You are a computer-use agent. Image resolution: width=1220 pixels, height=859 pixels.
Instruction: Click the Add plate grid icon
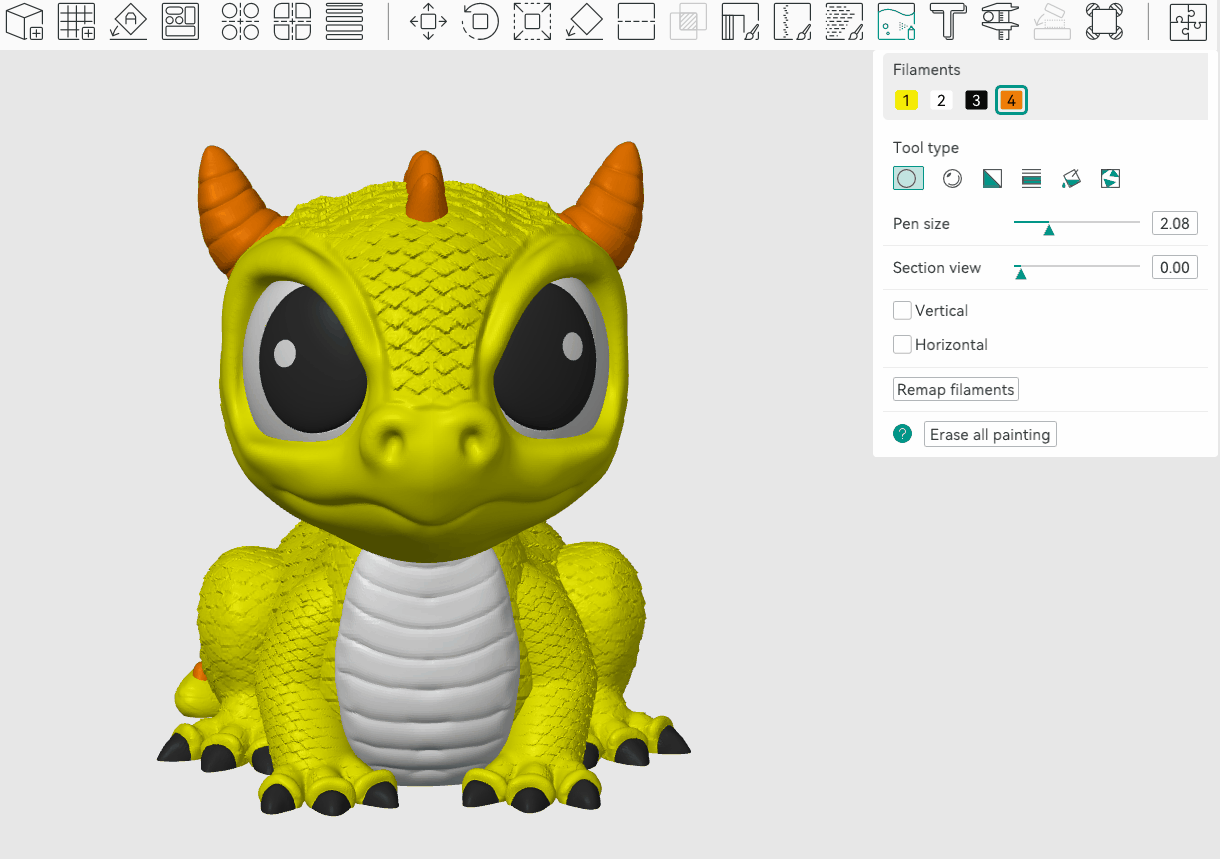coord(76,21)
